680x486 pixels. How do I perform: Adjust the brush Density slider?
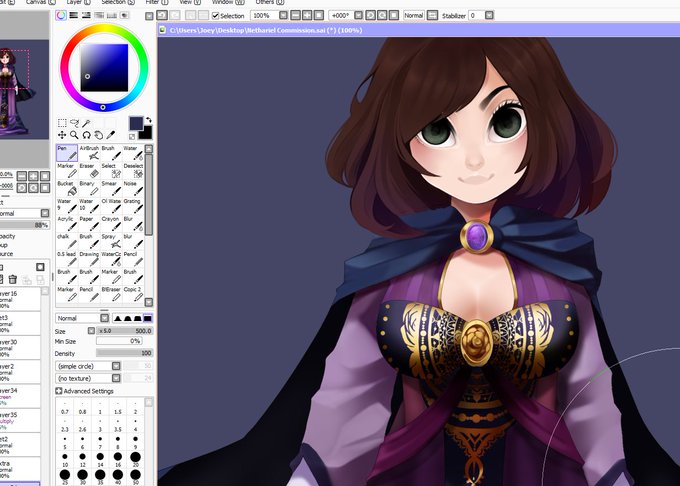click(124, 353)
